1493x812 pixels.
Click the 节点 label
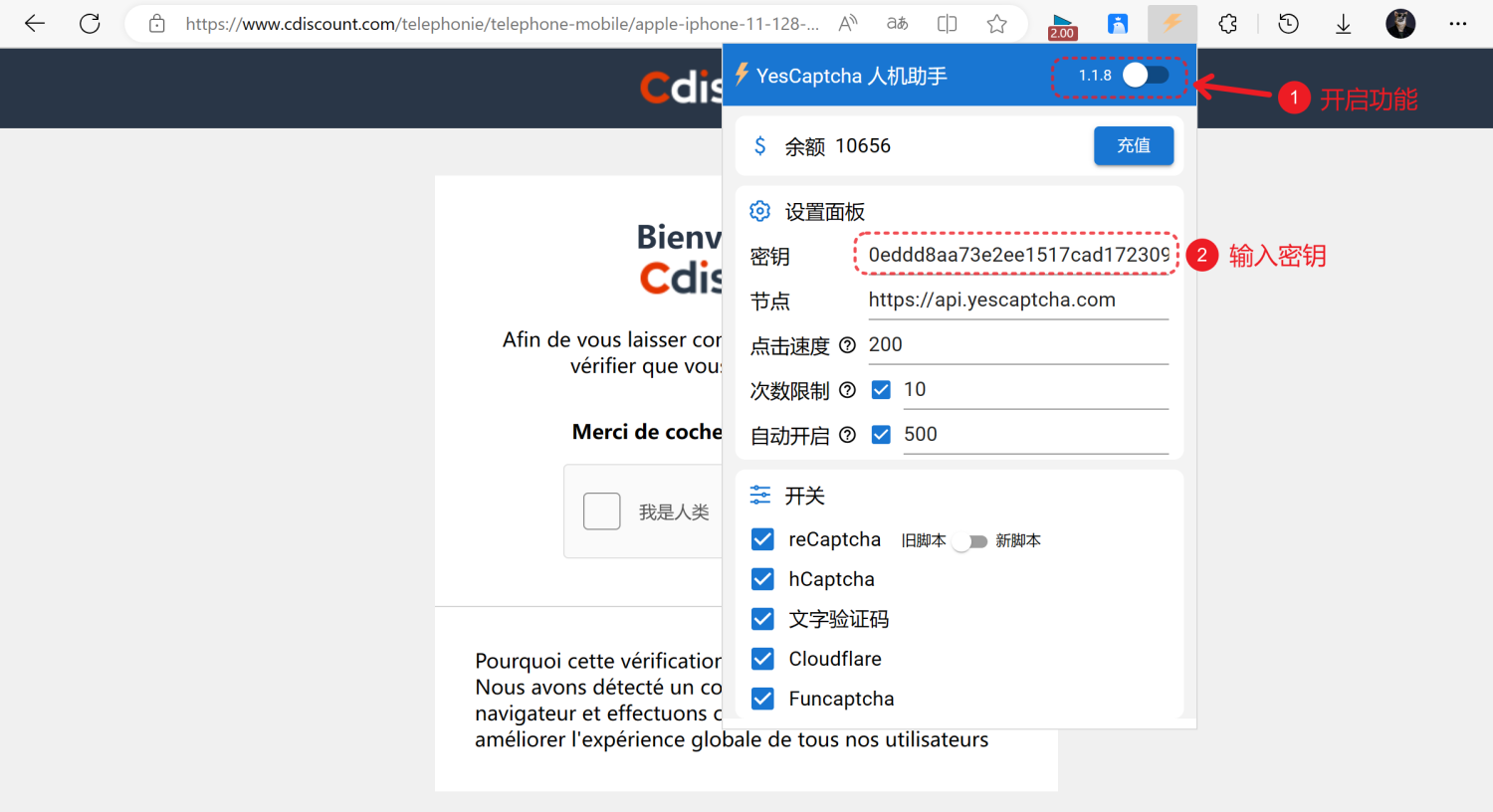770,302
